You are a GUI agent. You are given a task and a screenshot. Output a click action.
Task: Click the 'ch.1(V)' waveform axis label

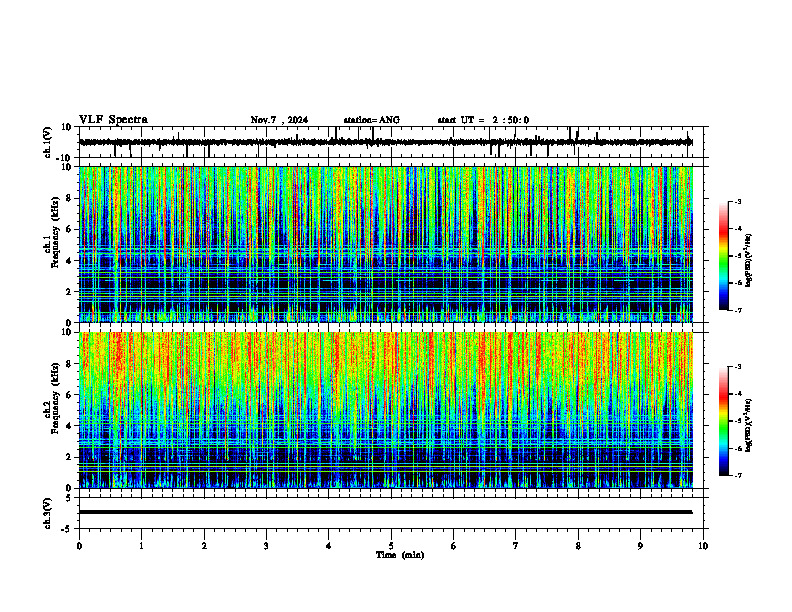(48, 142)
